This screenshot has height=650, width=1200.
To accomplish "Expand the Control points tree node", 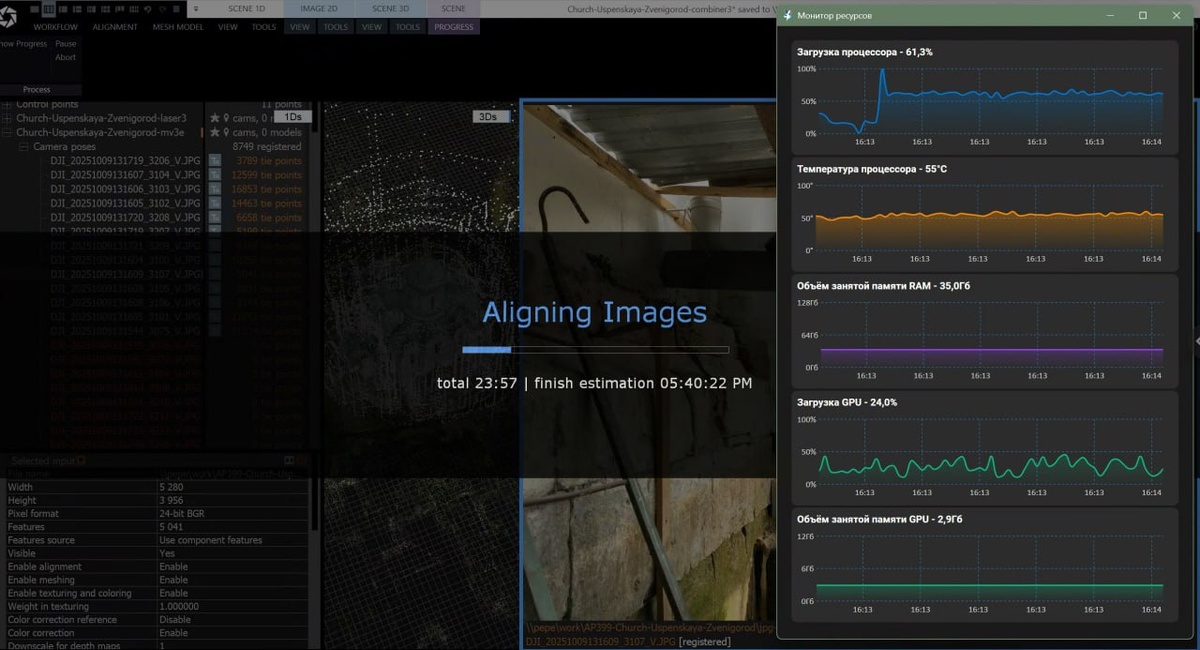I will point(7,104).
